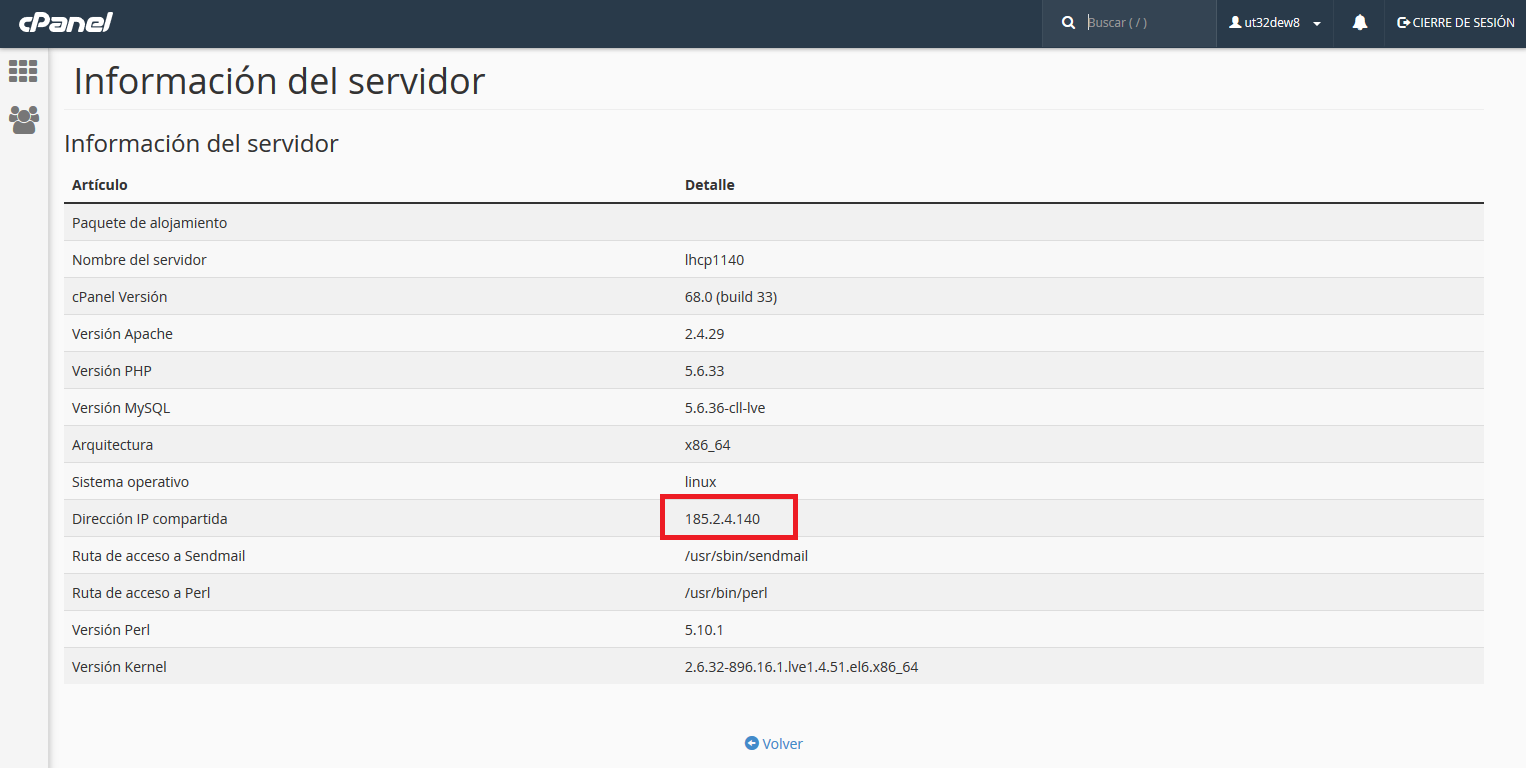Click the Artículo column header
Image resolution: width=1526 pixels, height=768 pixels.
point(100,185)
